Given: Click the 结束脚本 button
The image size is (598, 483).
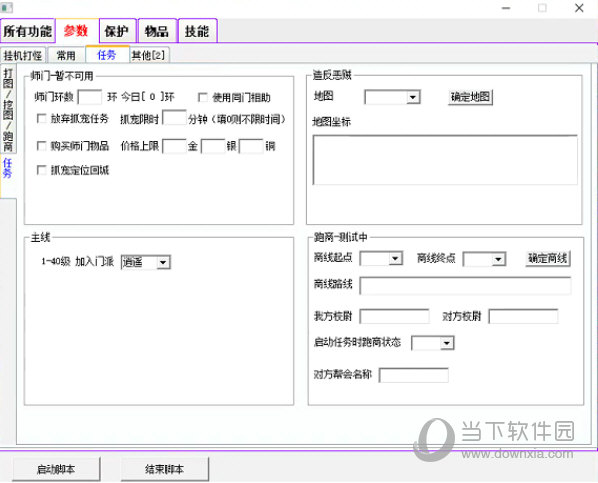Looking at the screenshot, I should (x=165, y=469).
